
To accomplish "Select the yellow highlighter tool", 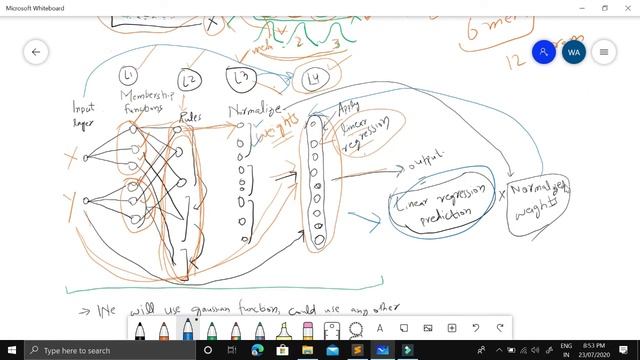I will click(x=284, y=330).
